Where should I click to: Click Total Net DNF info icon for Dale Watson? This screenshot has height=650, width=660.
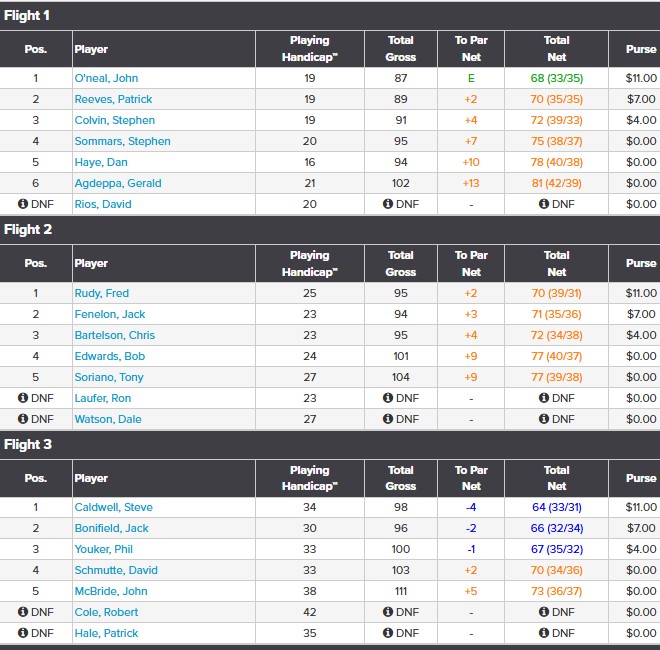(544, 419)
